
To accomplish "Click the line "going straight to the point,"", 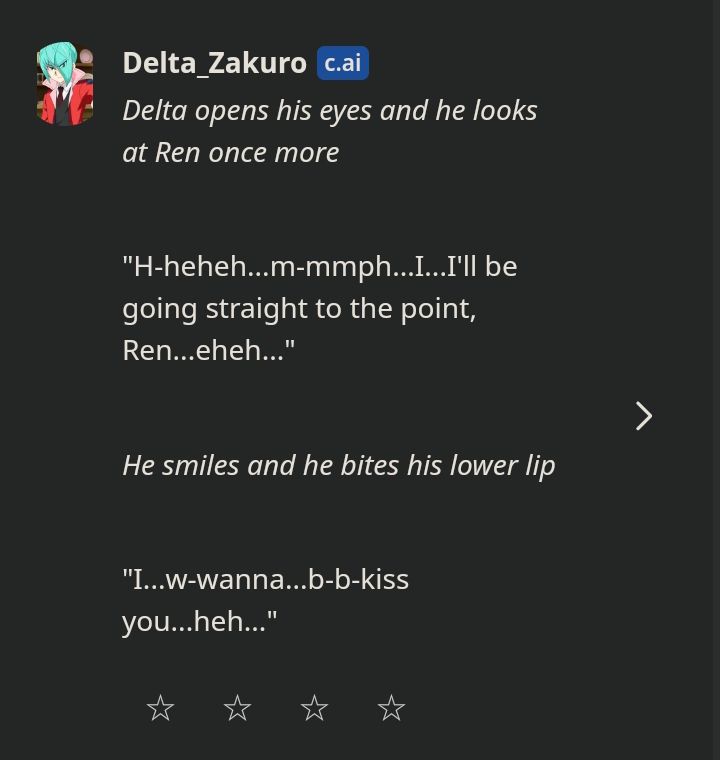I will tap(299, 308).
